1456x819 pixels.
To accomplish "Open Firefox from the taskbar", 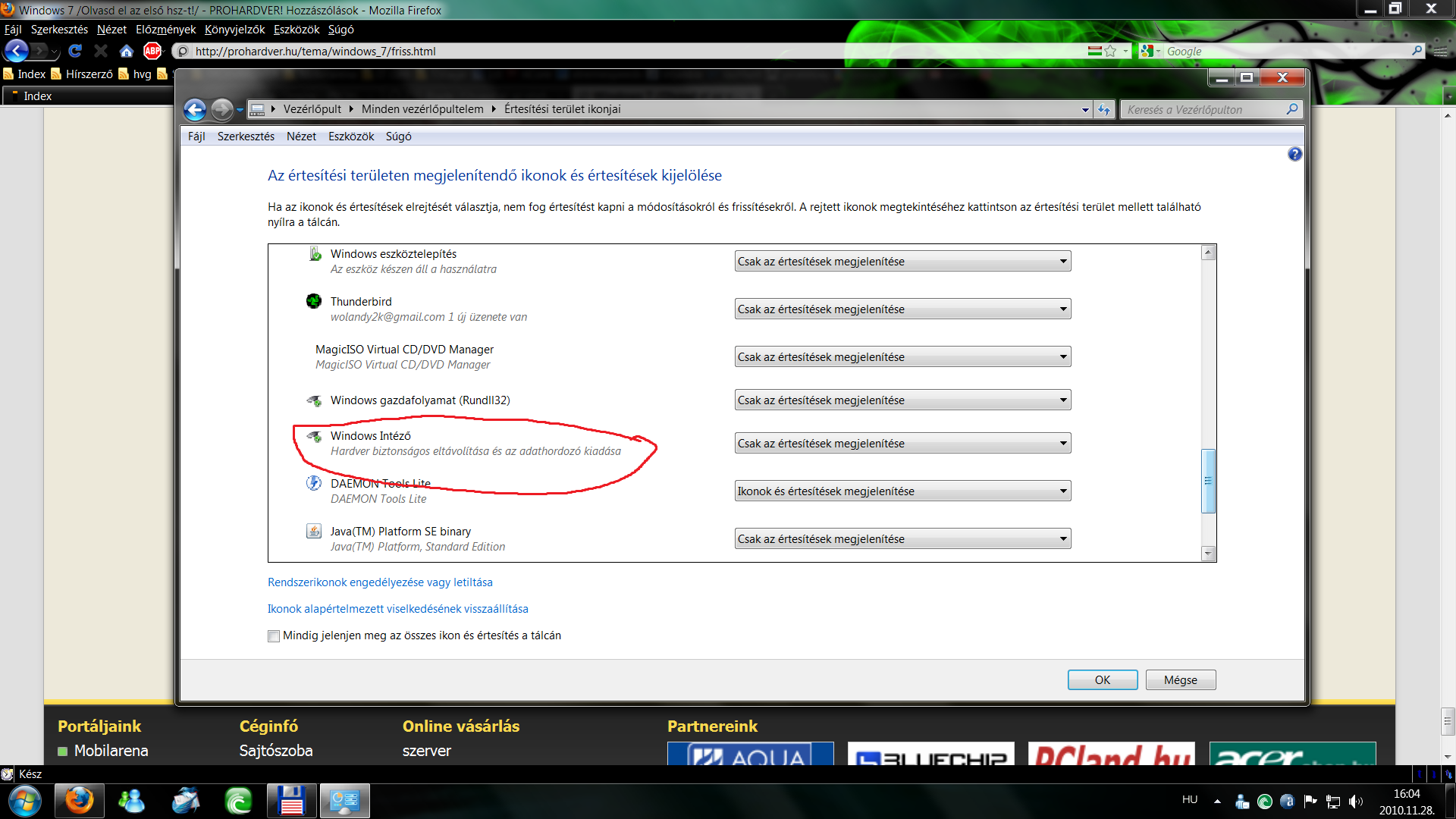I will tap(79, 801).
